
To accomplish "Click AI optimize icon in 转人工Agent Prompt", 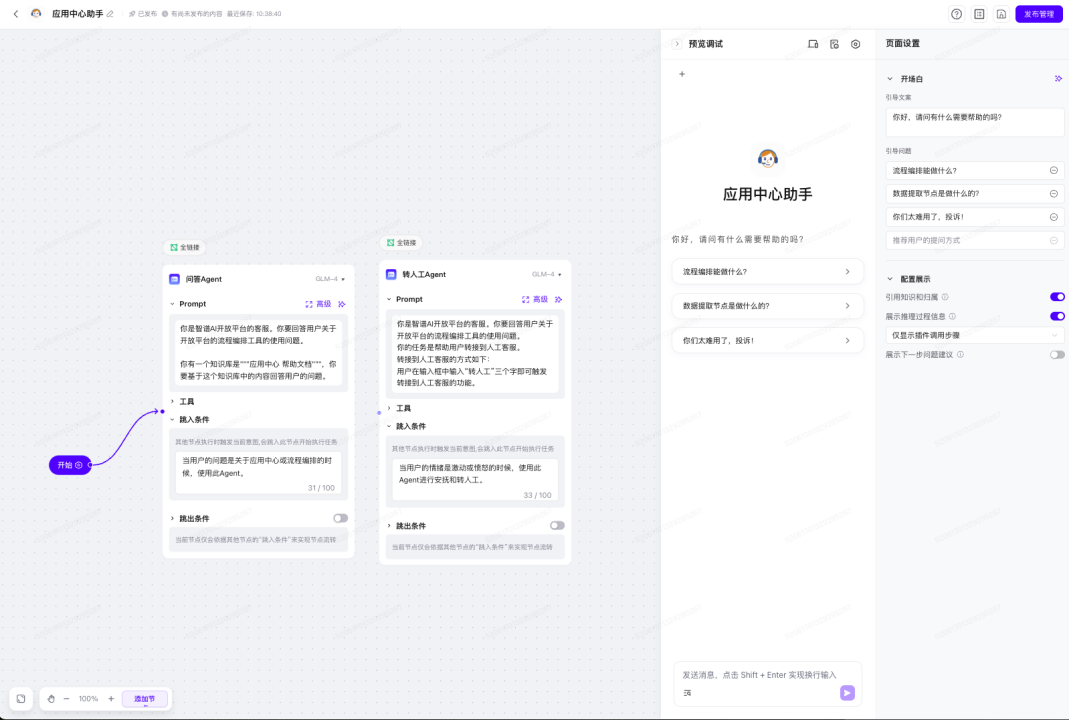I will pos(558,299).
